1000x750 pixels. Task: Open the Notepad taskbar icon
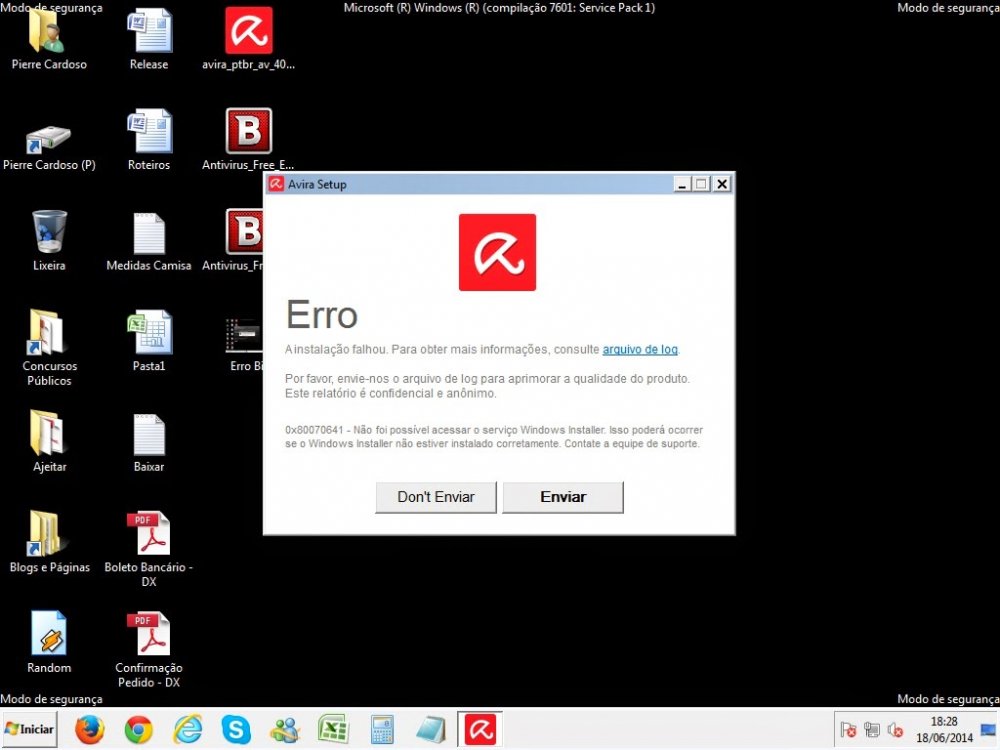431,729
